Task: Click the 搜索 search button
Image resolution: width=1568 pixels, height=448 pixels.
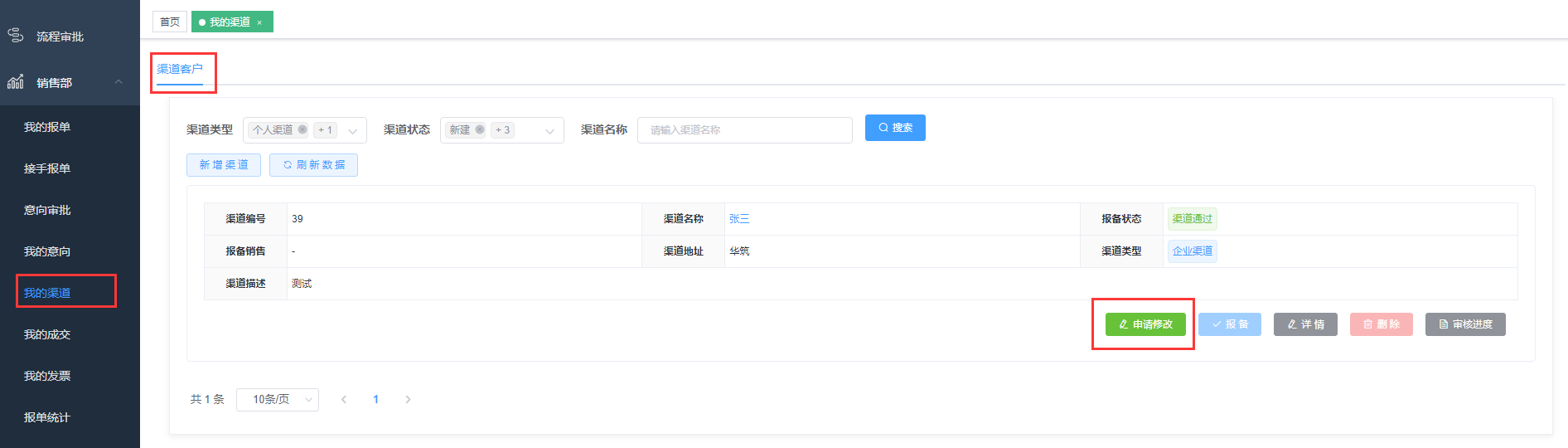Action: tap(895, 128)
